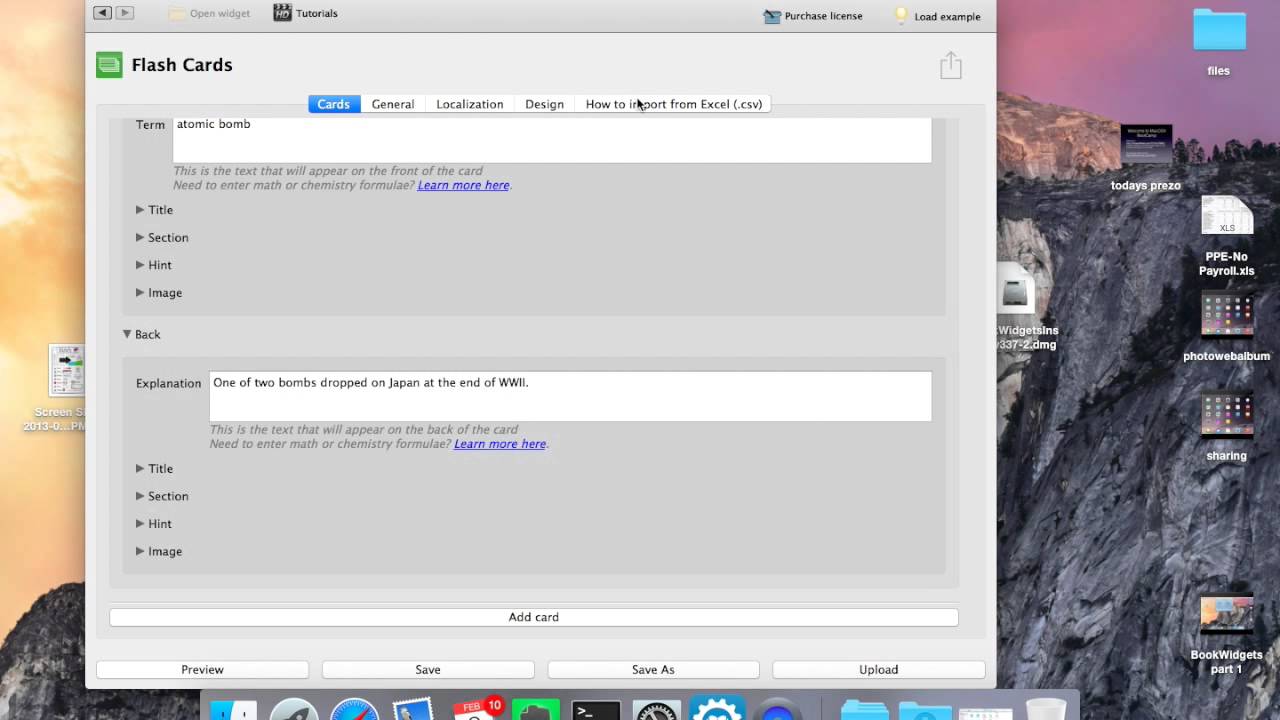Screen dimensions: 1280x720
Task: Open Trash in the dock
Action: point(1046,709)
